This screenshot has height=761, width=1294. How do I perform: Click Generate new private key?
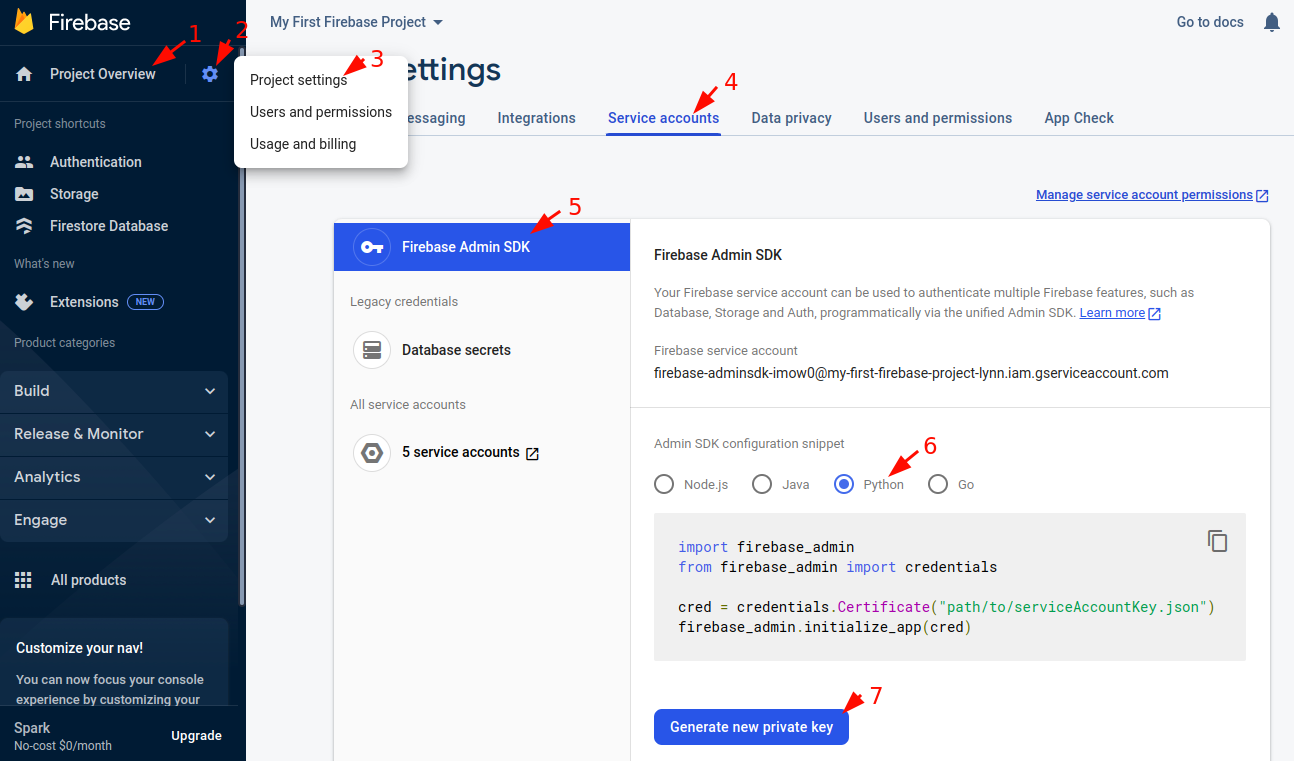pyautogui.click(x=751, y=727)
